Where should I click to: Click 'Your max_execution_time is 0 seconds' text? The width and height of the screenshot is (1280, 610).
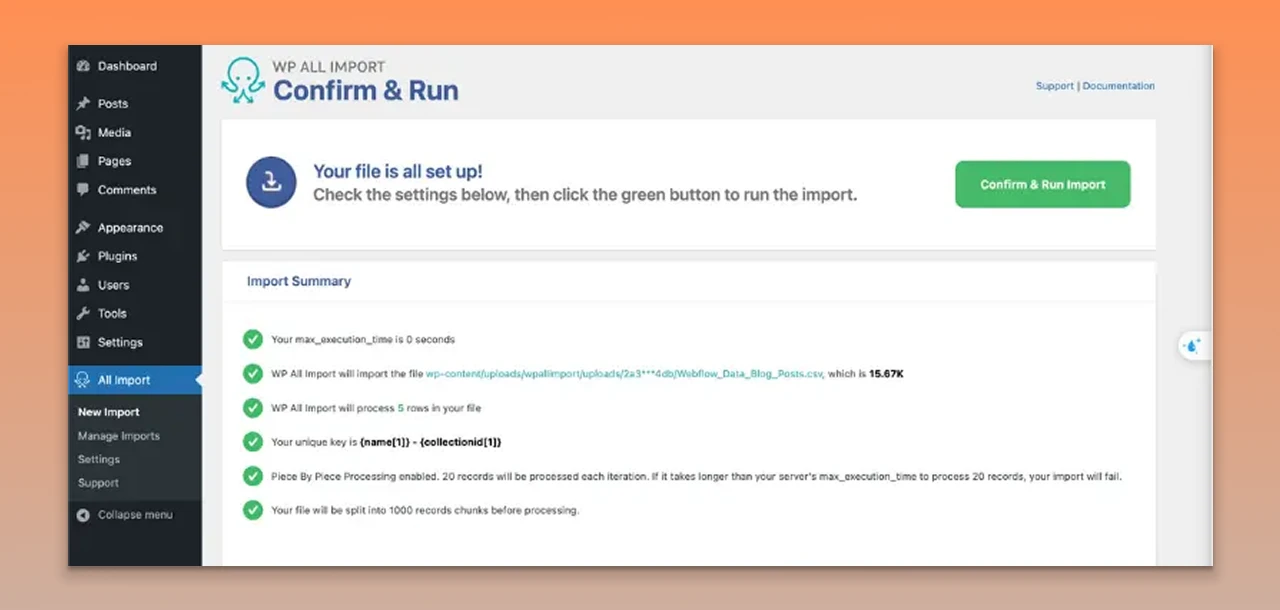[x=363, y=340]
